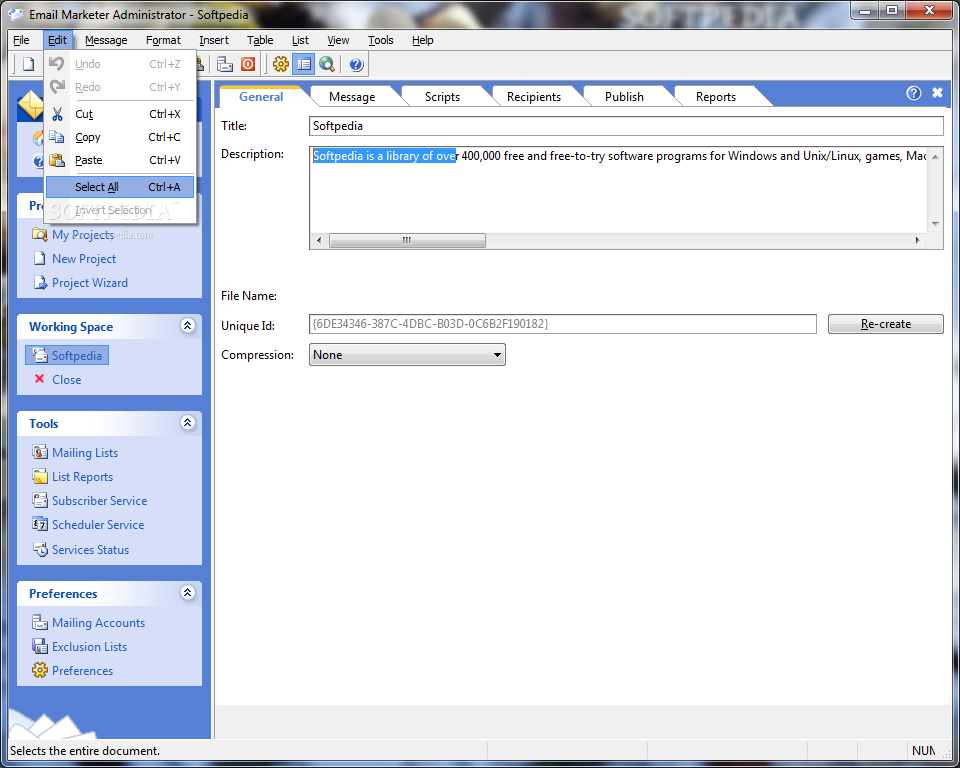The width and height of the screenshot is (960, 768).
Task: Close the project panel with white X
Action: coord(937,92)
